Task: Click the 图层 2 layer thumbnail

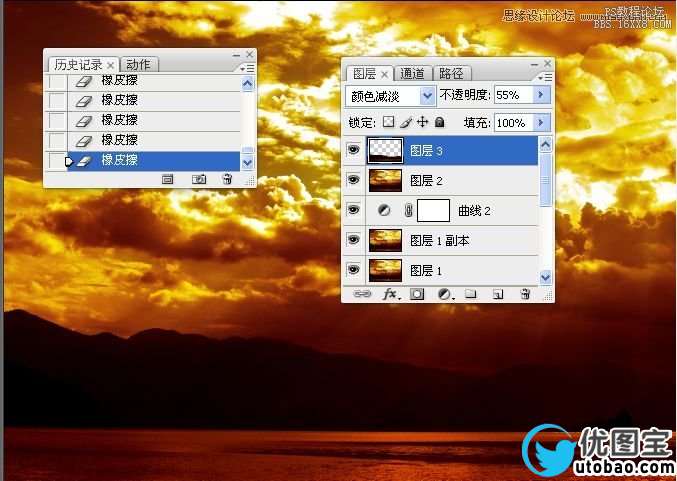Action: click(385, 180)
